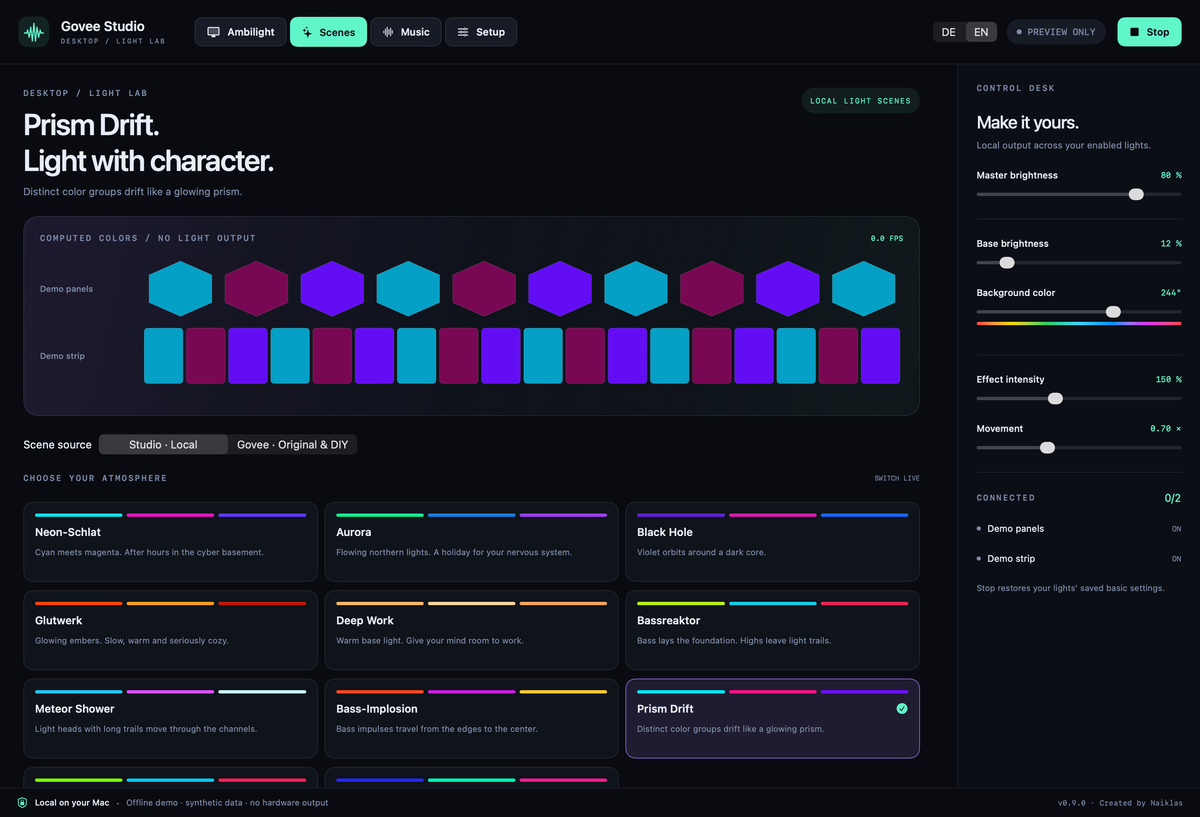1200x817 pixels.
Task: Choose Govee · Original & DIY source
Action: tap(292, 444)
